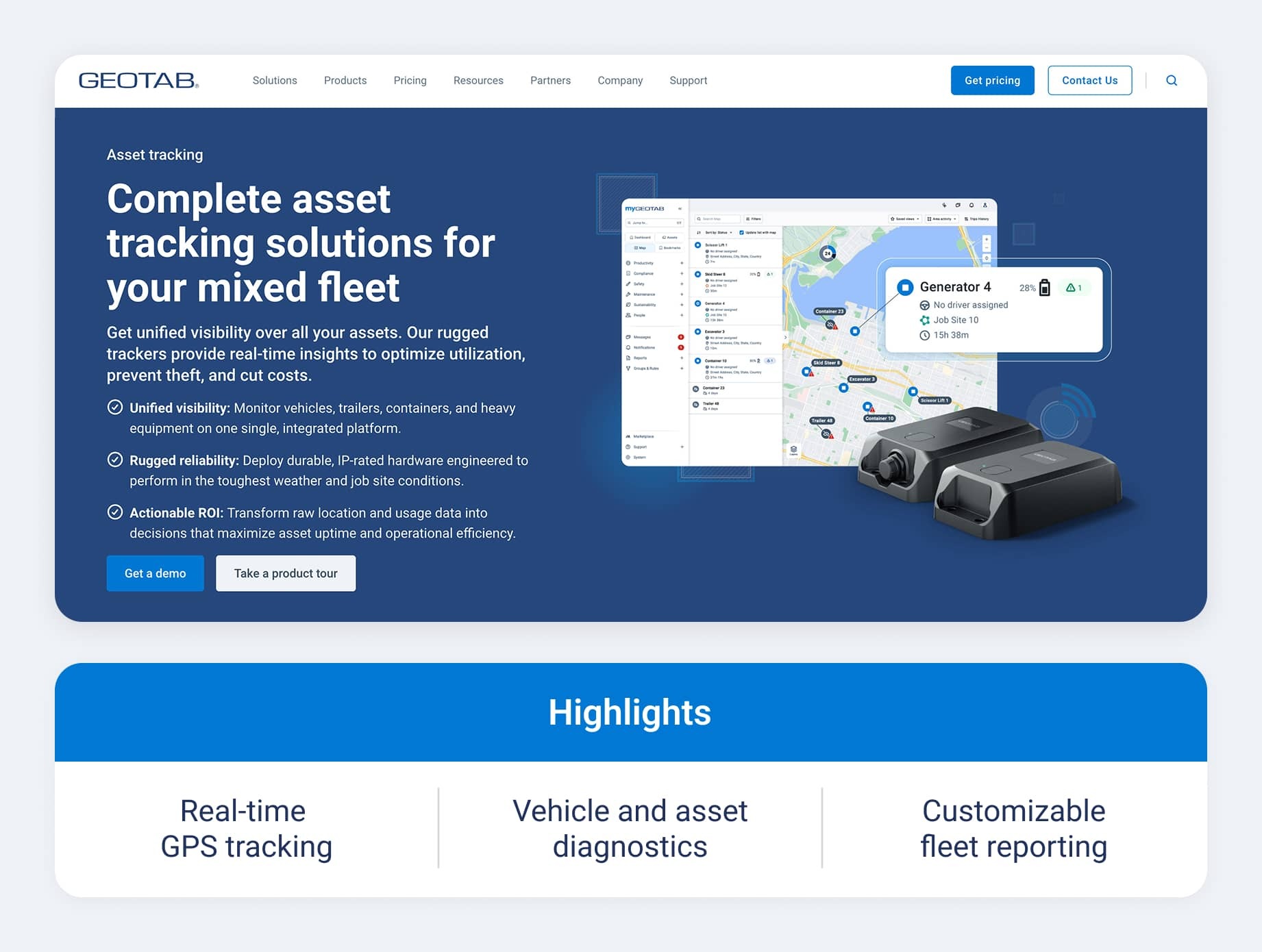Click the Get a demo button
1262x952 pixels.
click(x=155, y=573)
